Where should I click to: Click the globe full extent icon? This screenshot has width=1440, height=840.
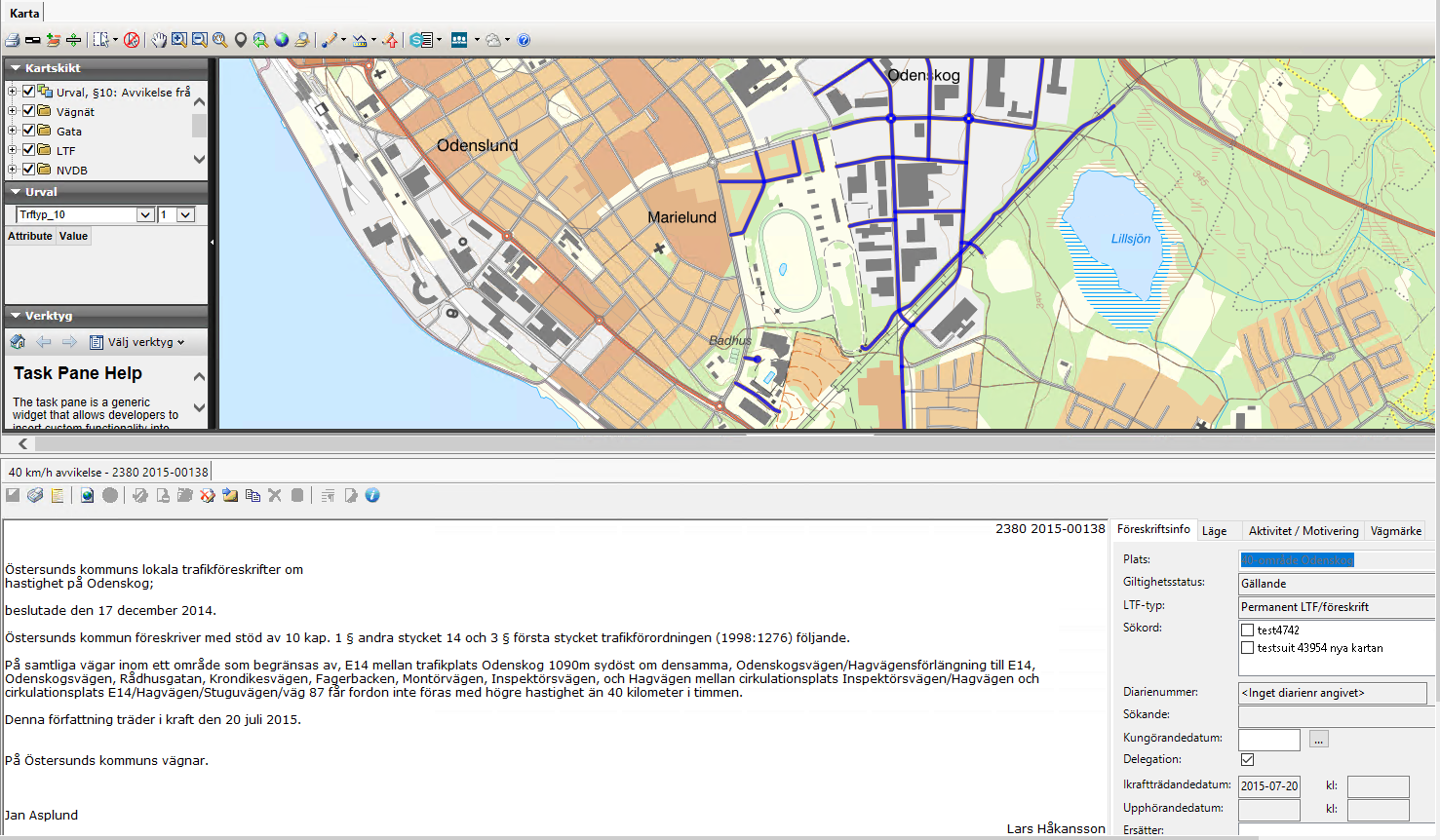pyautogui.click(x=282, y=40)
